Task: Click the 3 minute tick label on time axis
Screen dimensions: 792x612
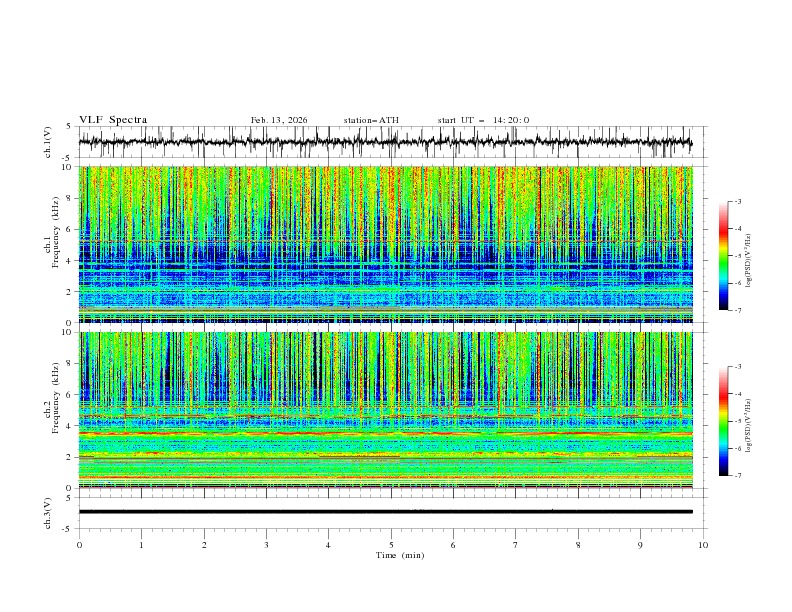Action: [266, 545]
